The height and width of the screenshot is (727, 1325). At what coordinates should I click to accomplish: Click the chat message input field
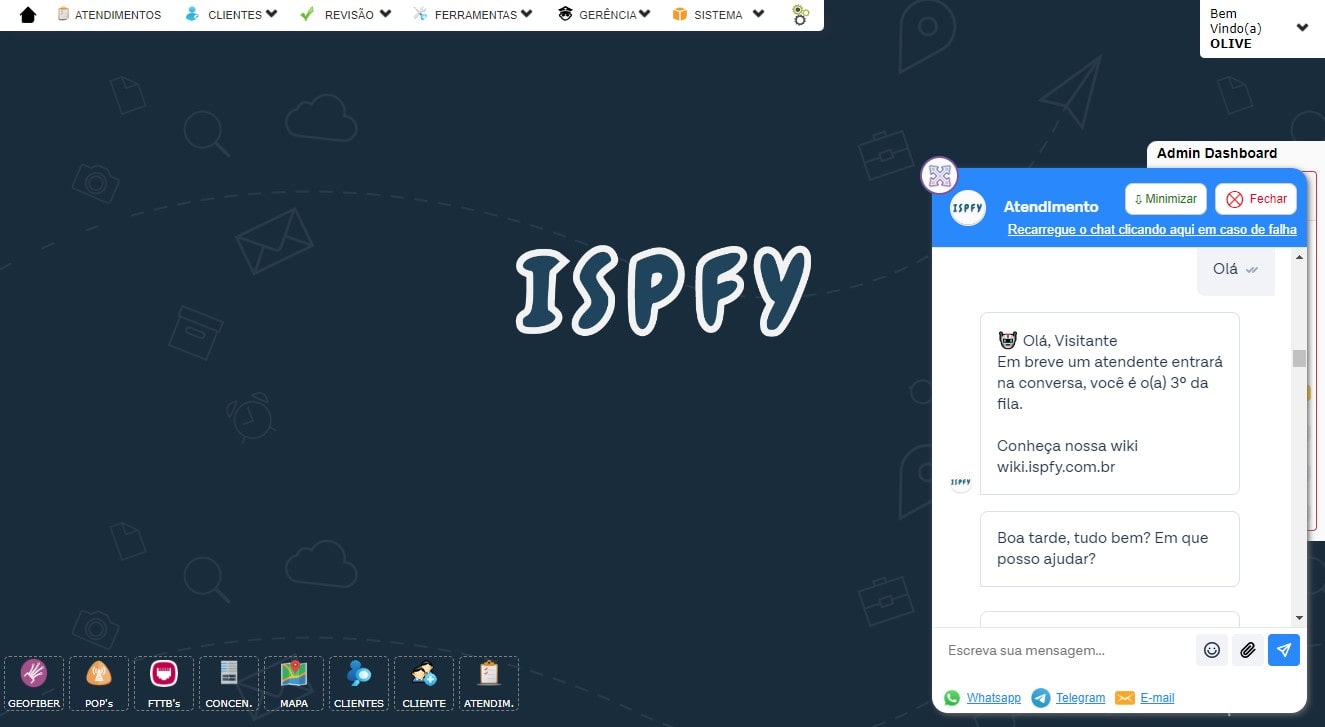1065,650
